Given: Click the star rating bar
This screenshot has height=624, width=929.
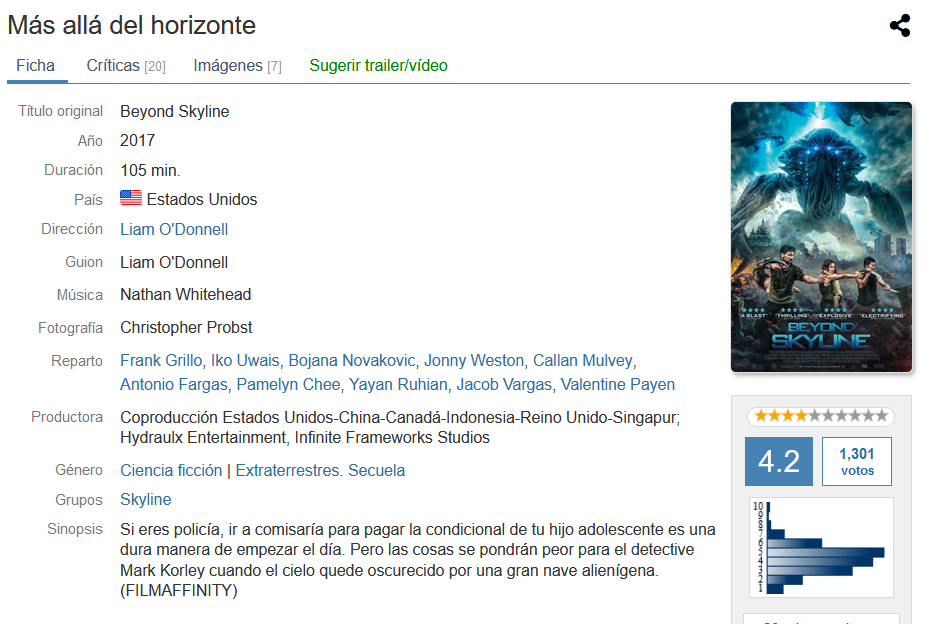Looking at the screenshot, I should point(821,416).
